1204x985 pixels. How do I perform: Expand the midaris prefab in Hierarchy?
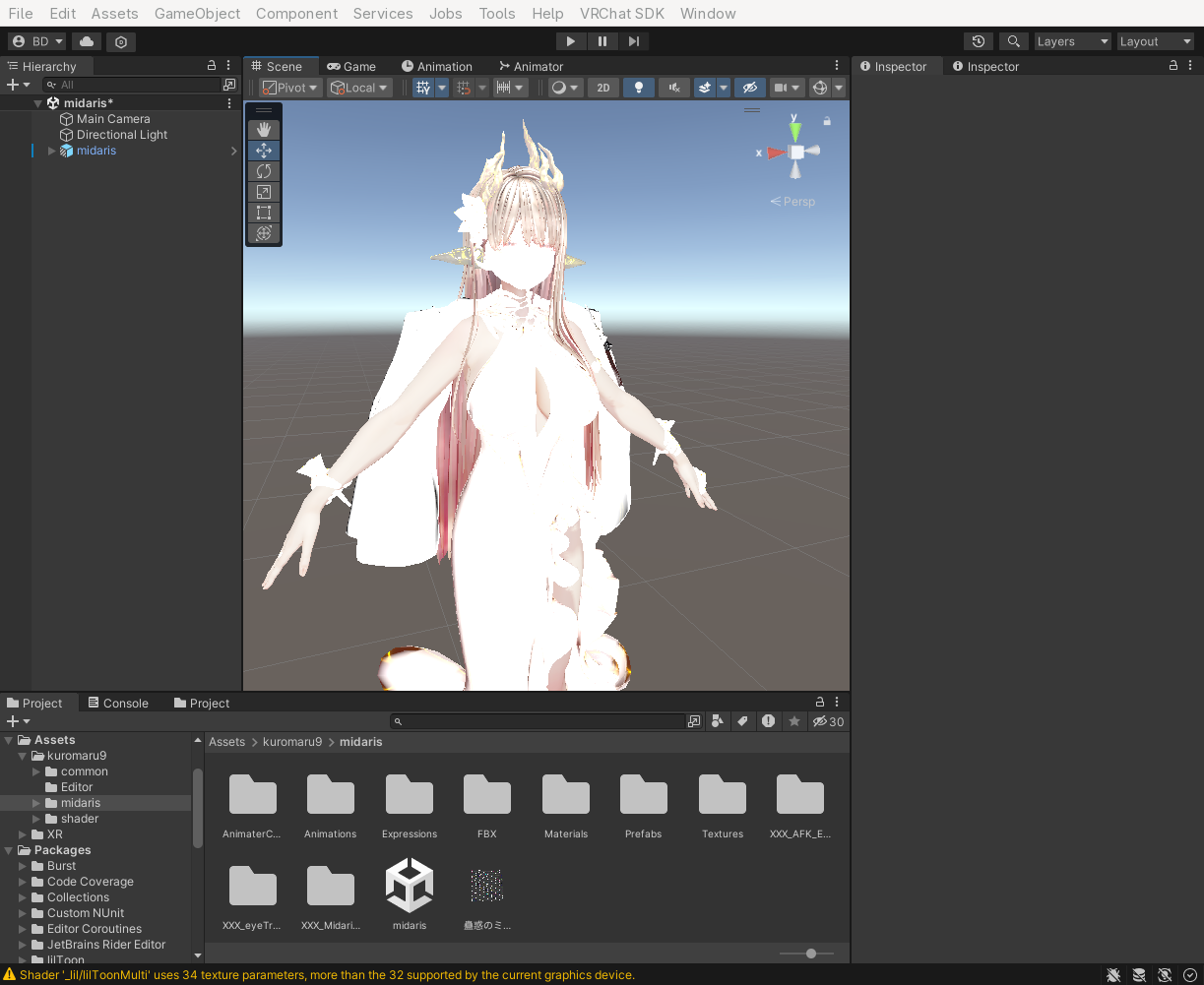click(x=52, y=151)
